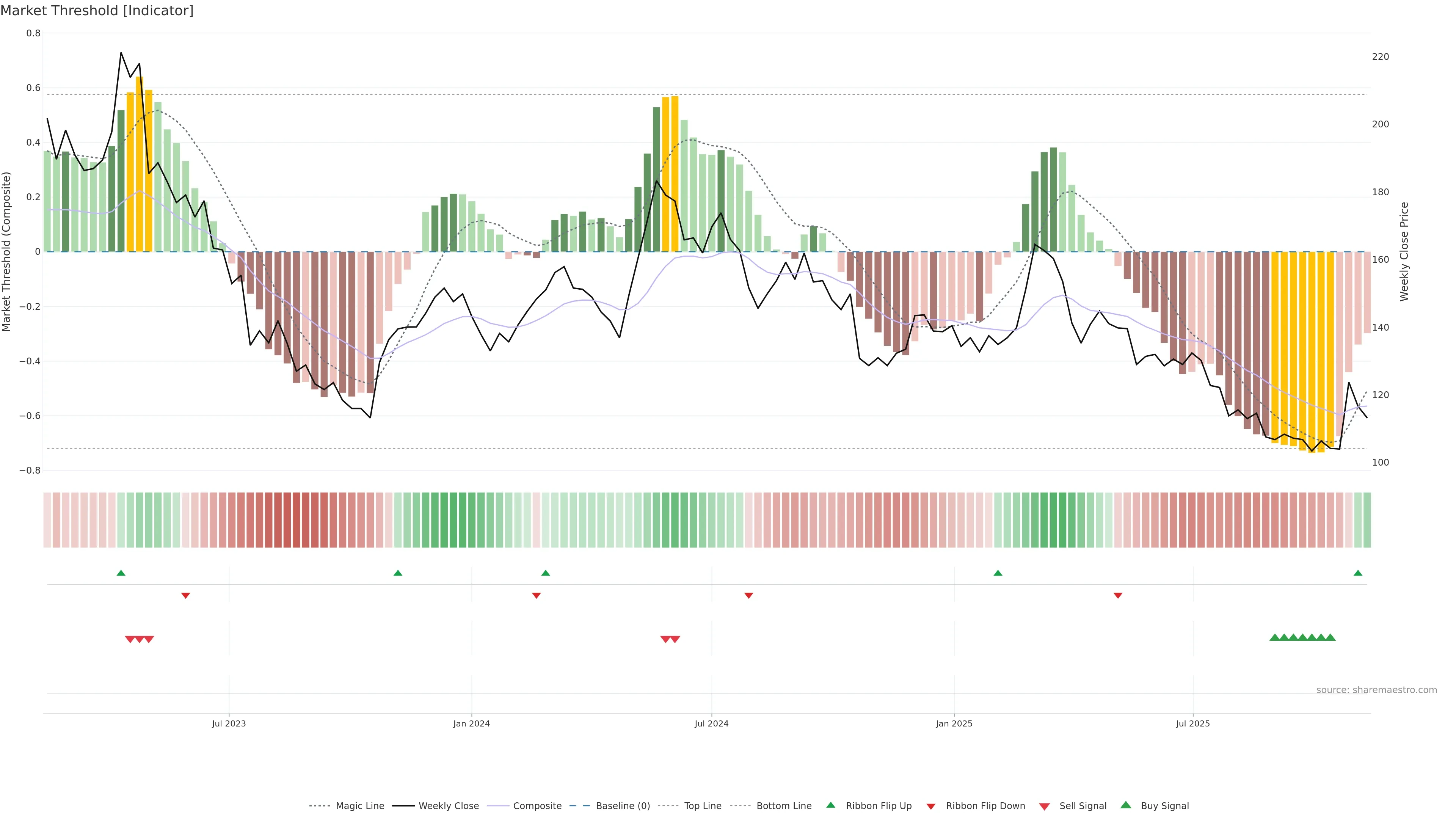This screenshot has height=819, width=1456.
Task: Click the tallest yellow bar near the 0.6 level
Action: pos(140,164)
